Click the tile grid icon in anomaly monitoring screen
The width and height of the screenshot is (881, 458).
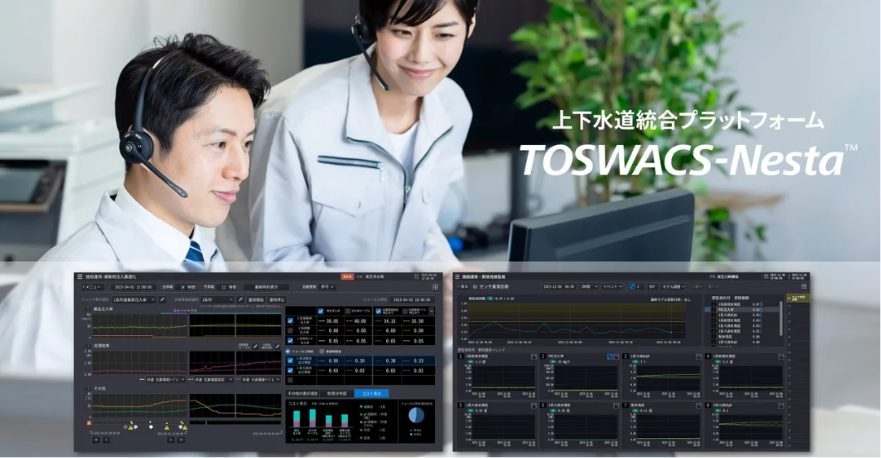804,287
